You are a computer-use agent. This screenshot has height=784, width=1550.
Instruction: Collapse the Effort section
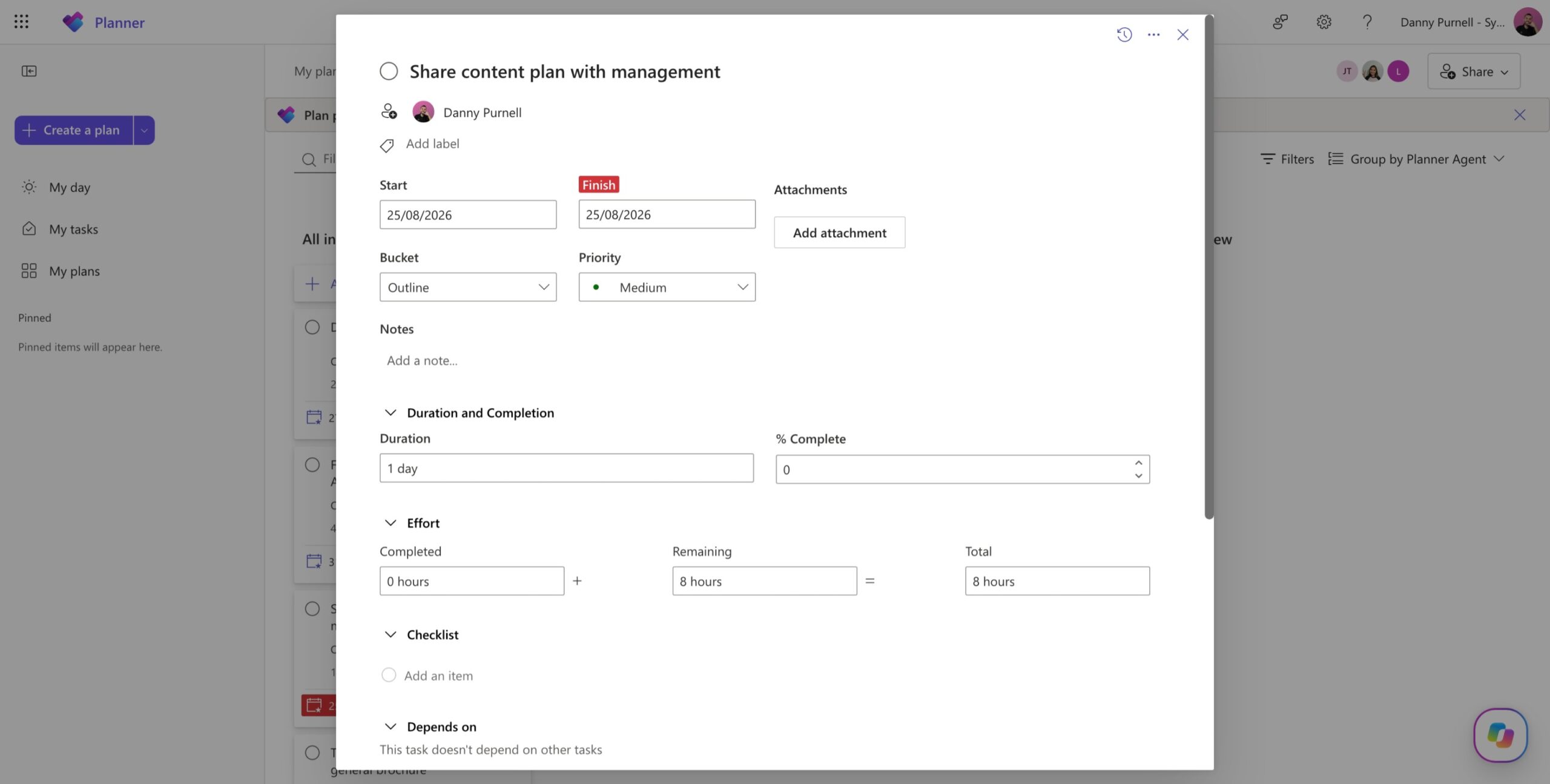tap(391, 522)
